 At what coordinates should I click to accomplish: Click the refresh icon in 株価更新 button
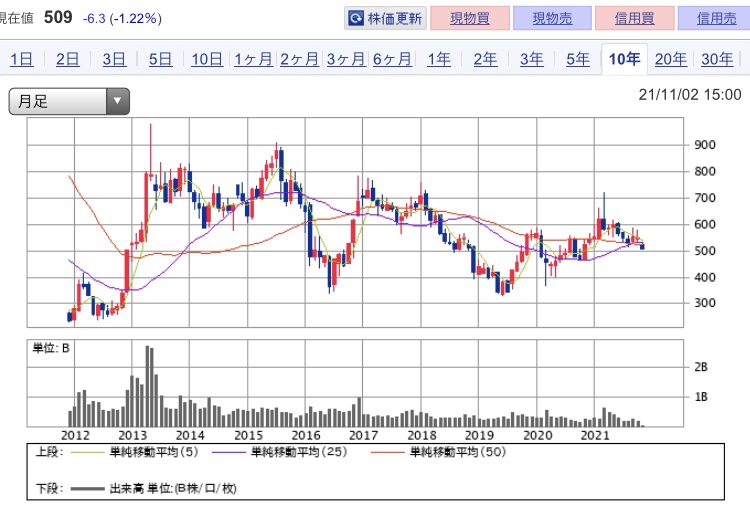click(x=355, y=19)
